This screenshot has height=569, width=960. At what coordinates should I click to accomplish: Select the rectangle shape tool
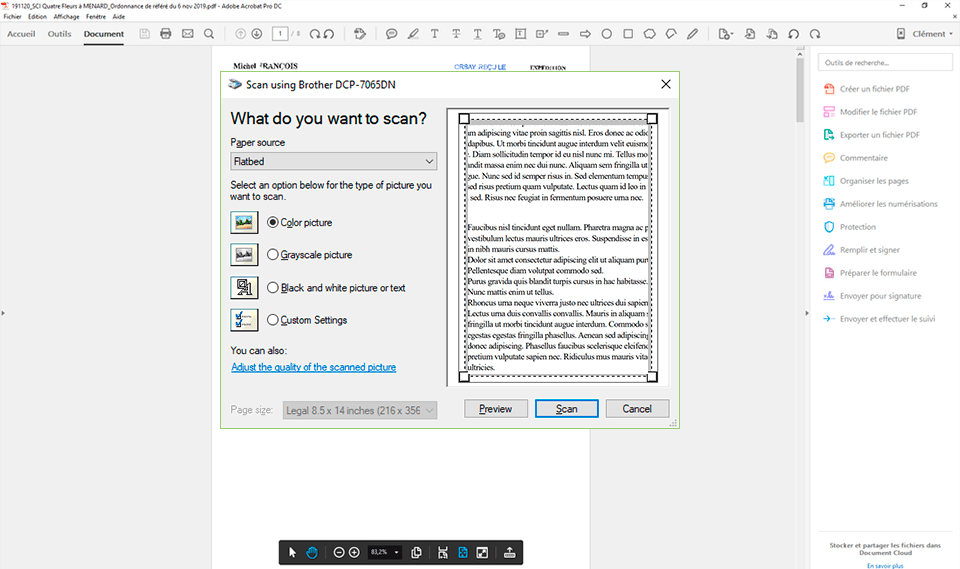click(628, 34)
